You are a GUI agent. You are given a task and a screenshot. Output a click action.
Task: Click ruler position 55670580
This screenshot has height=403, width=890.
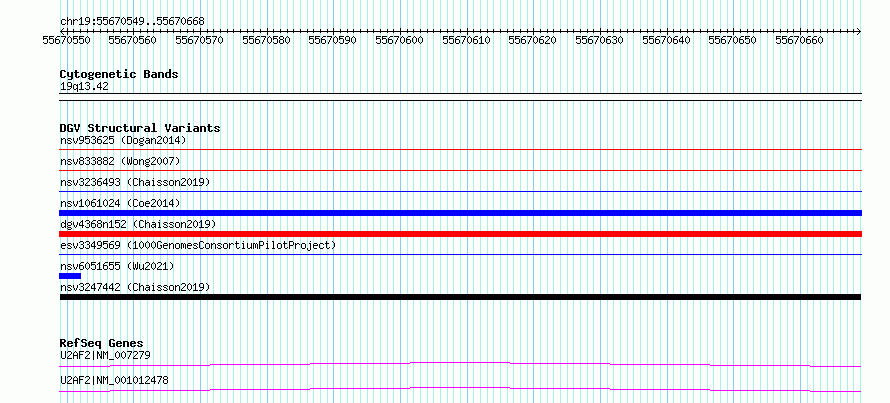[266, 40]
